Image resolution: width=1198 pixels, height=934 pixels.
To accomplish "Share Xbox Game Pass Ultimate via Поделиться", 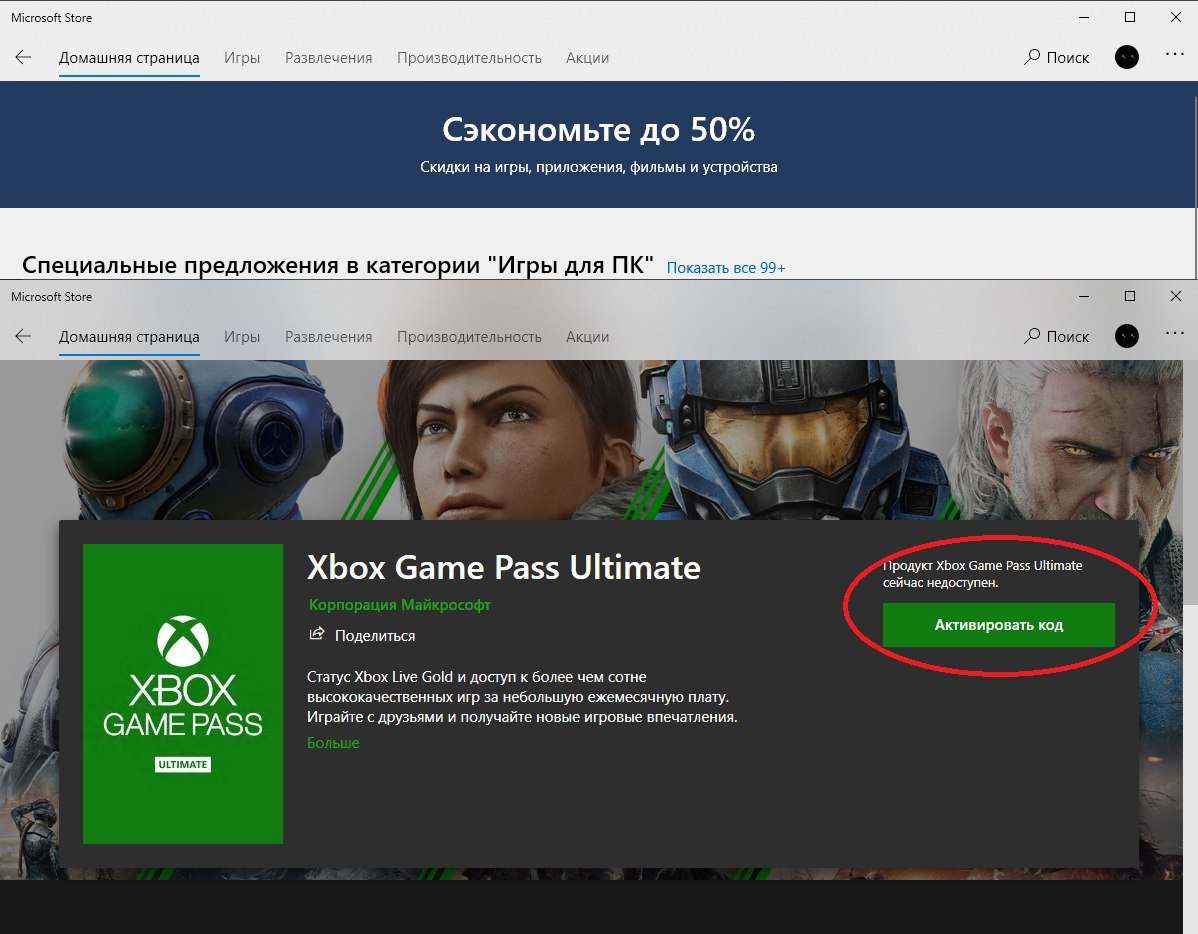I will (x=362, y=635).
